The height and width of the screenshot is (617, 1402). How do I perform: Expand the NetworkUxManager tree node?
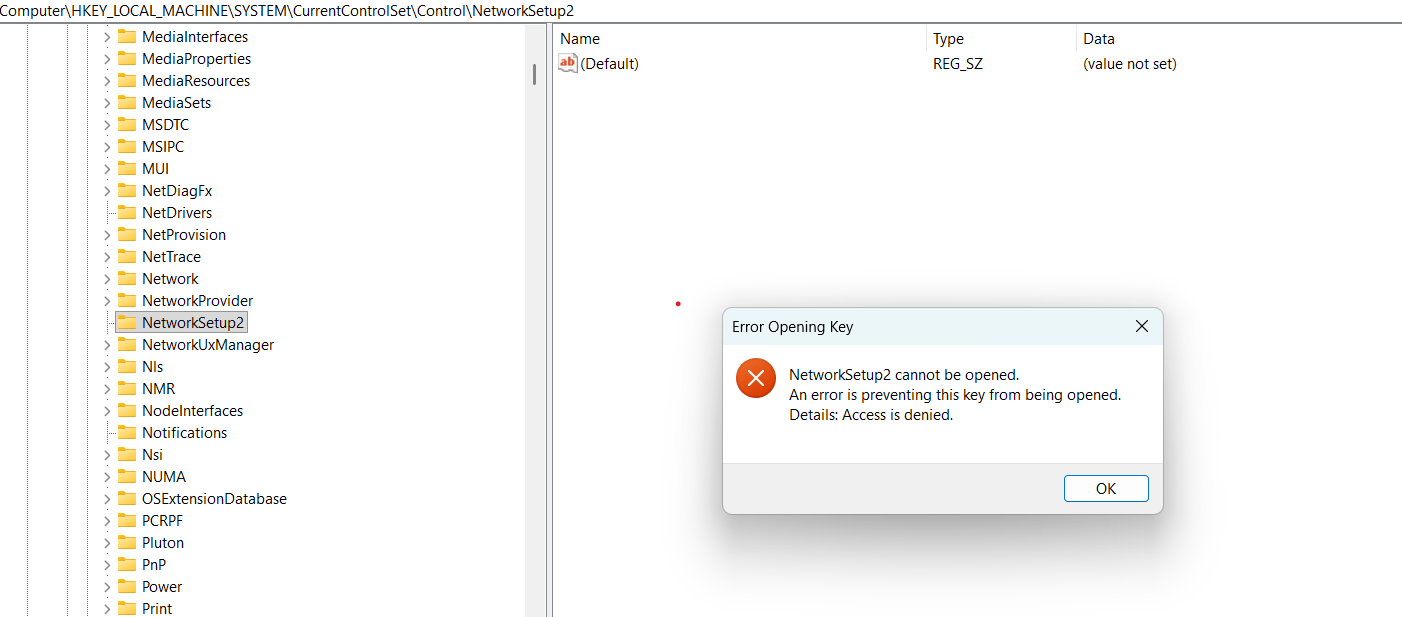107,345
